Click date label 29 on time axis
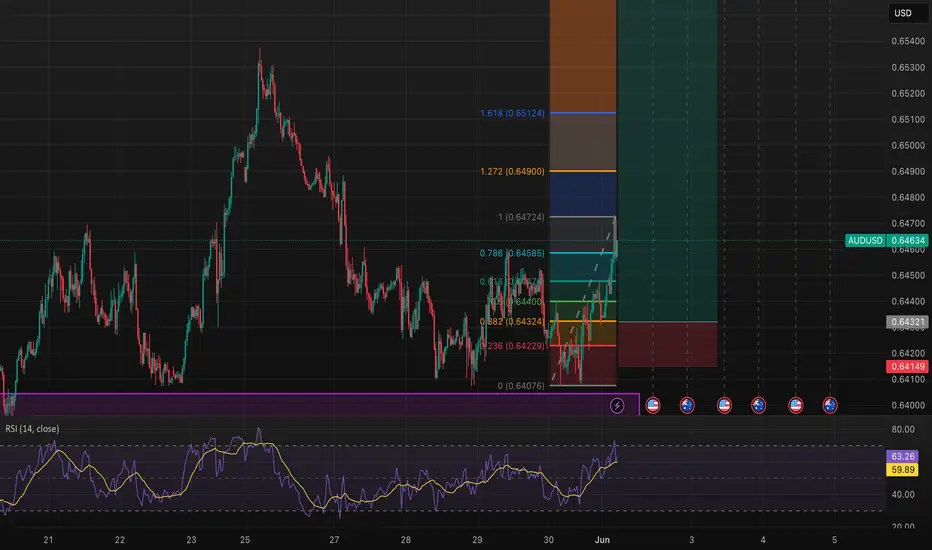Image resolution: width=932 pixels, height=550 pixels. [x=477, y=540]
